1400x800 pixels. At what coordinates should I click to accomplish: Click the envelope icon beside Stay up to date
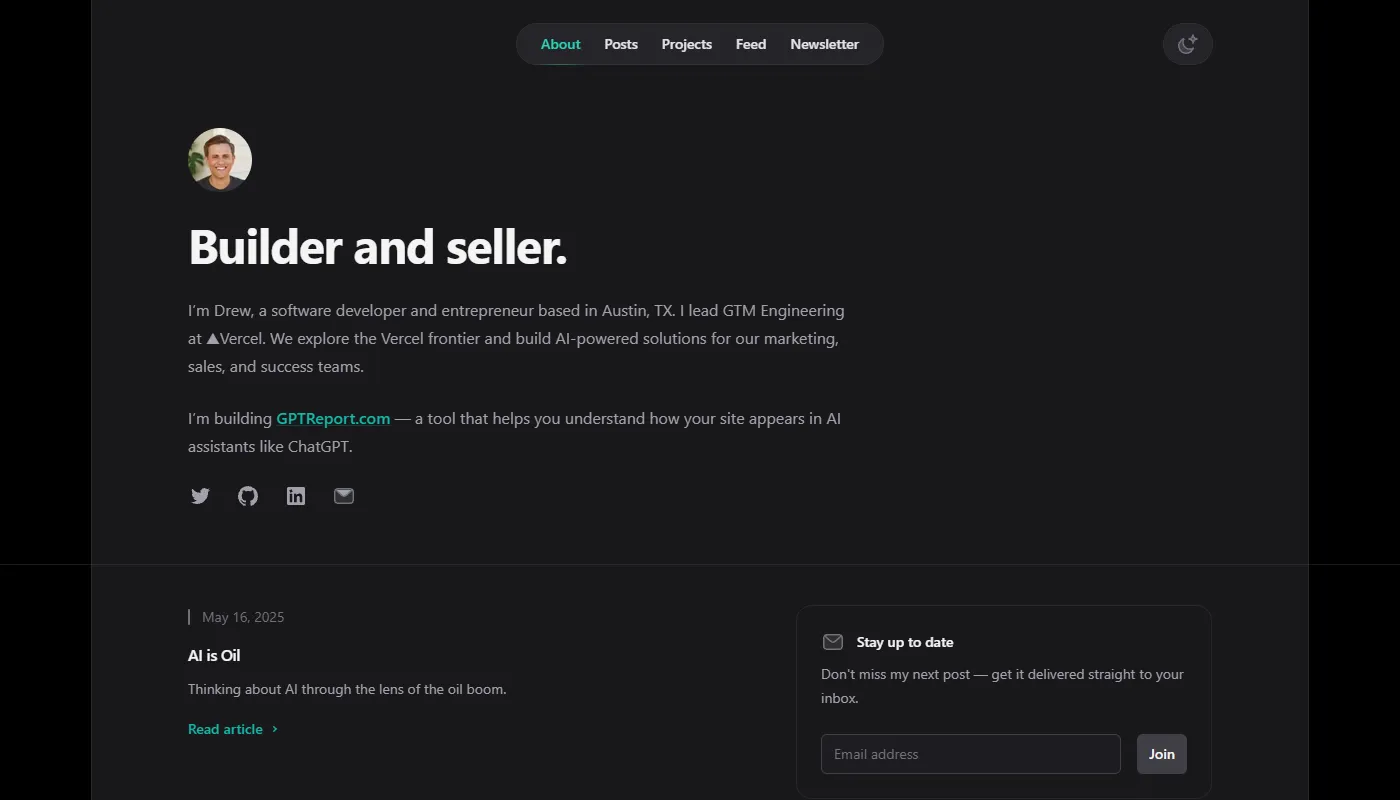pyautogui.click(x=833, y=642)
